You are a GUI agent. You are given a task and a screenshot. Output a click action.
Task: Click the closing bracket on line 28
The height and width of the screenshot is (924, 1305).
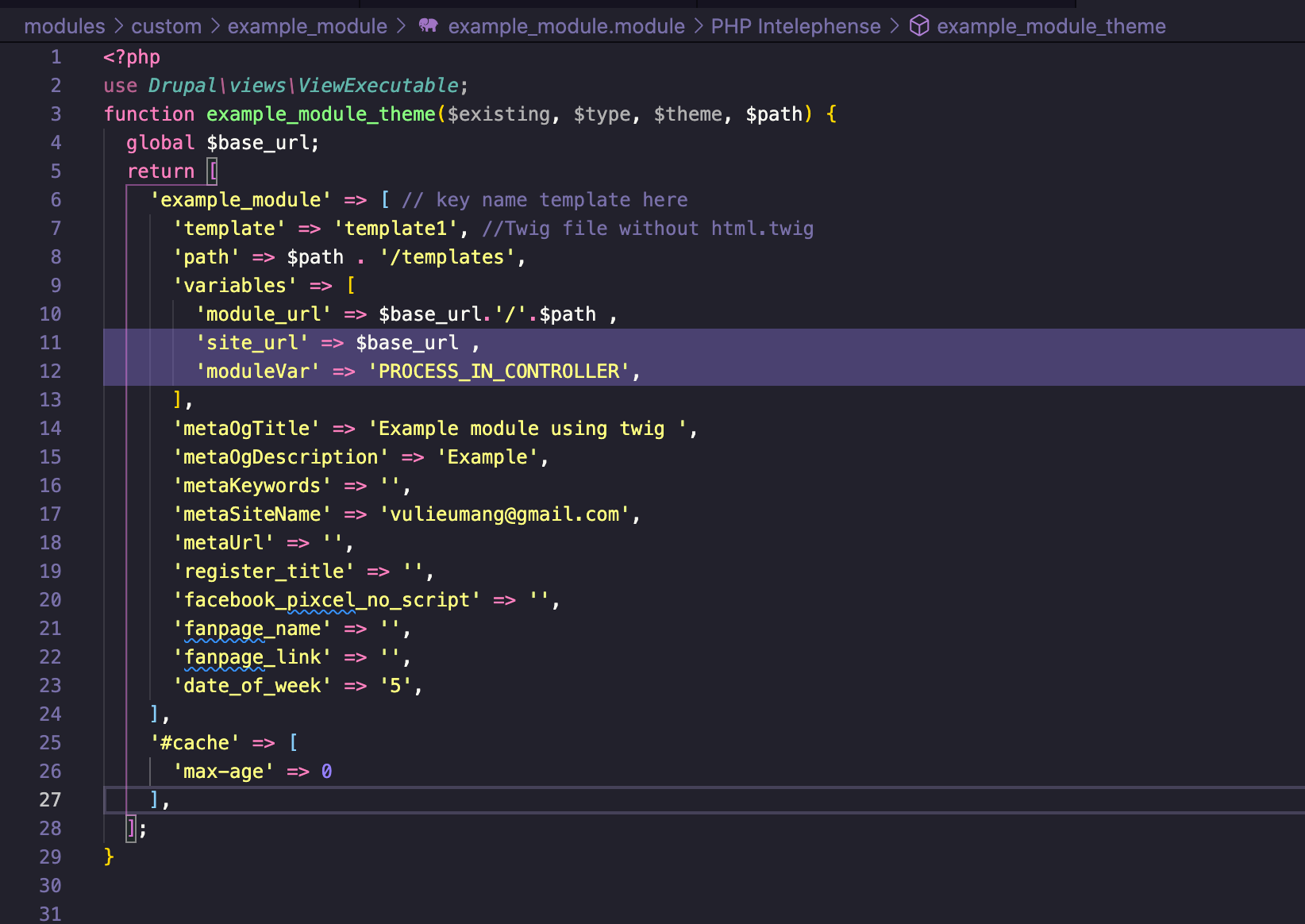pyautogui.click(x=131, y=829)
